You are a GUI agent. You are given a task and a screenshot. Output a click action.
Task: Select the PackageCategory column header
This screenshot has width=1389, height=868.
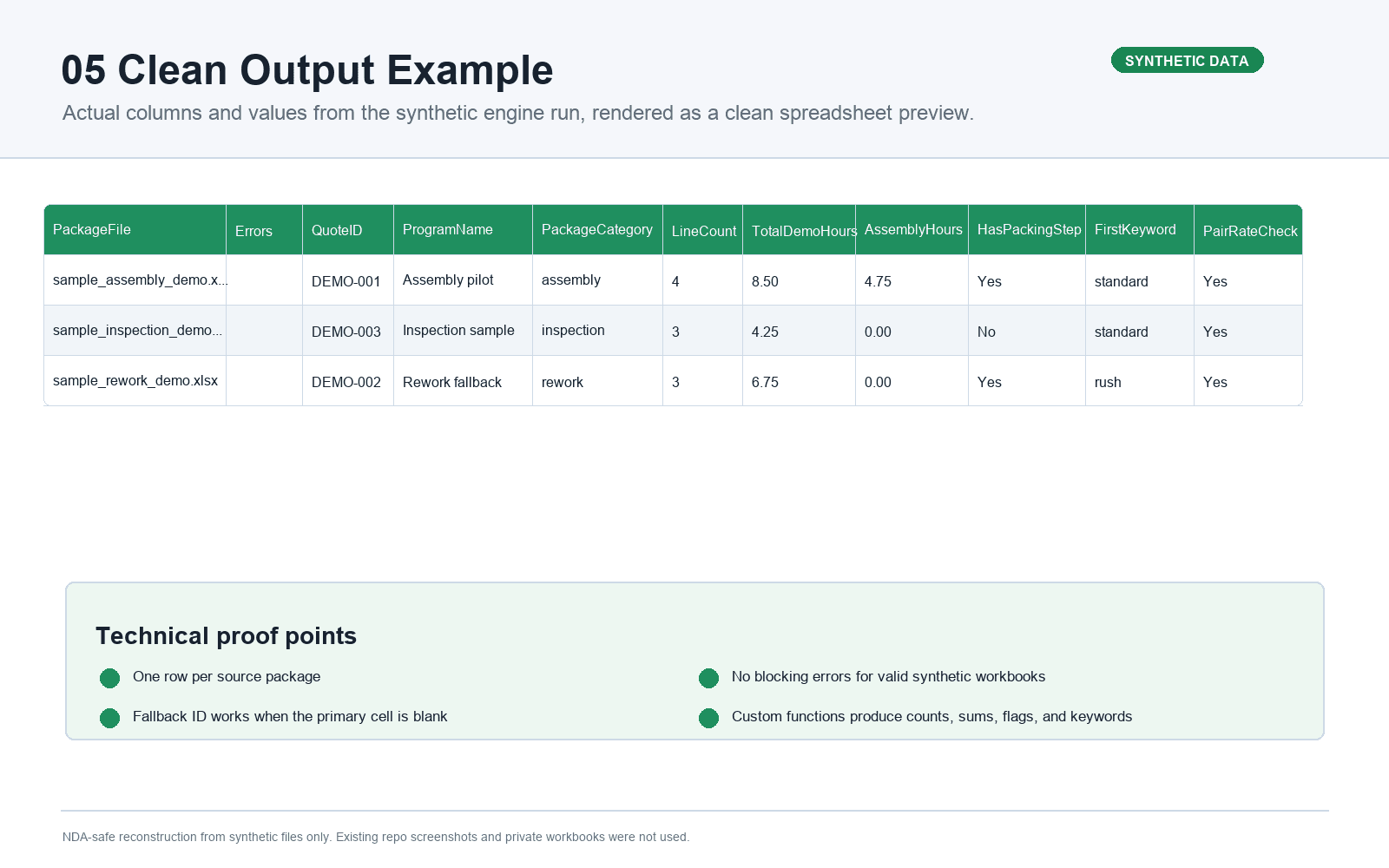pyautogui.click(x=597, y=230)
